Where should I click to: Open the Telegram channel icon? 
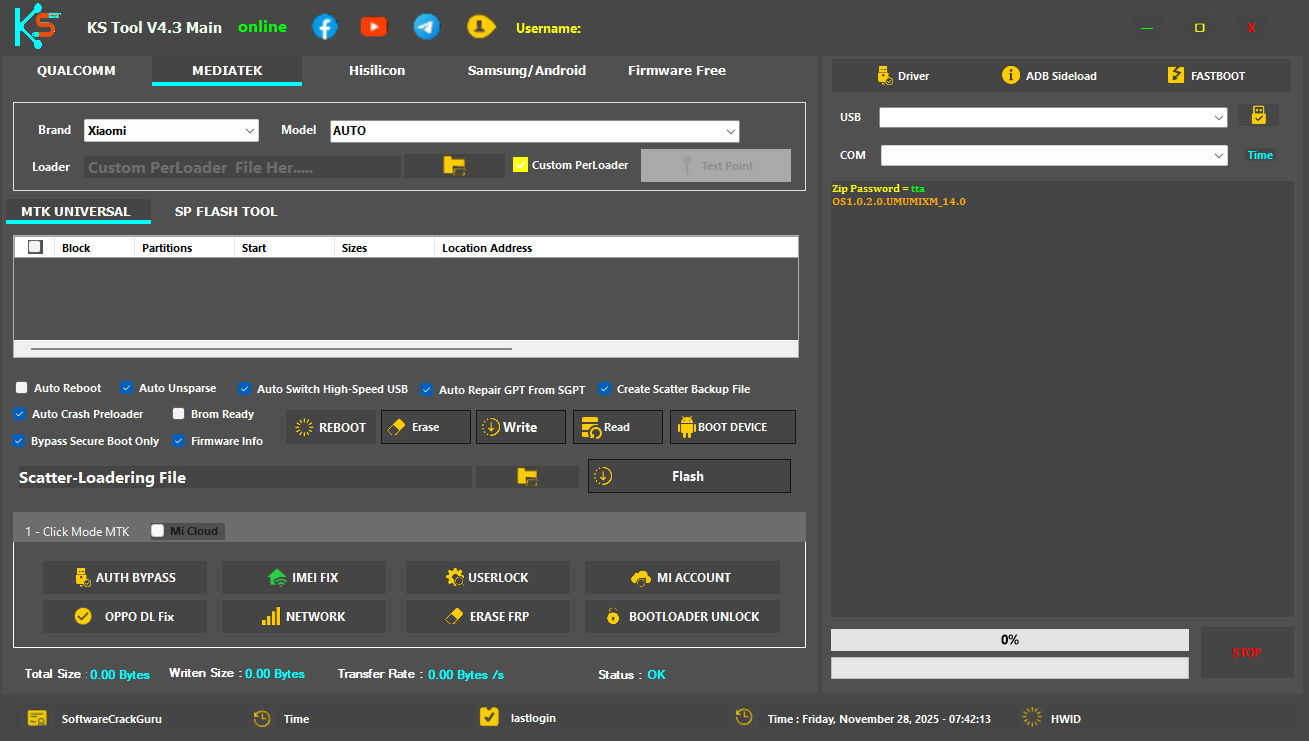coord(427,26)
